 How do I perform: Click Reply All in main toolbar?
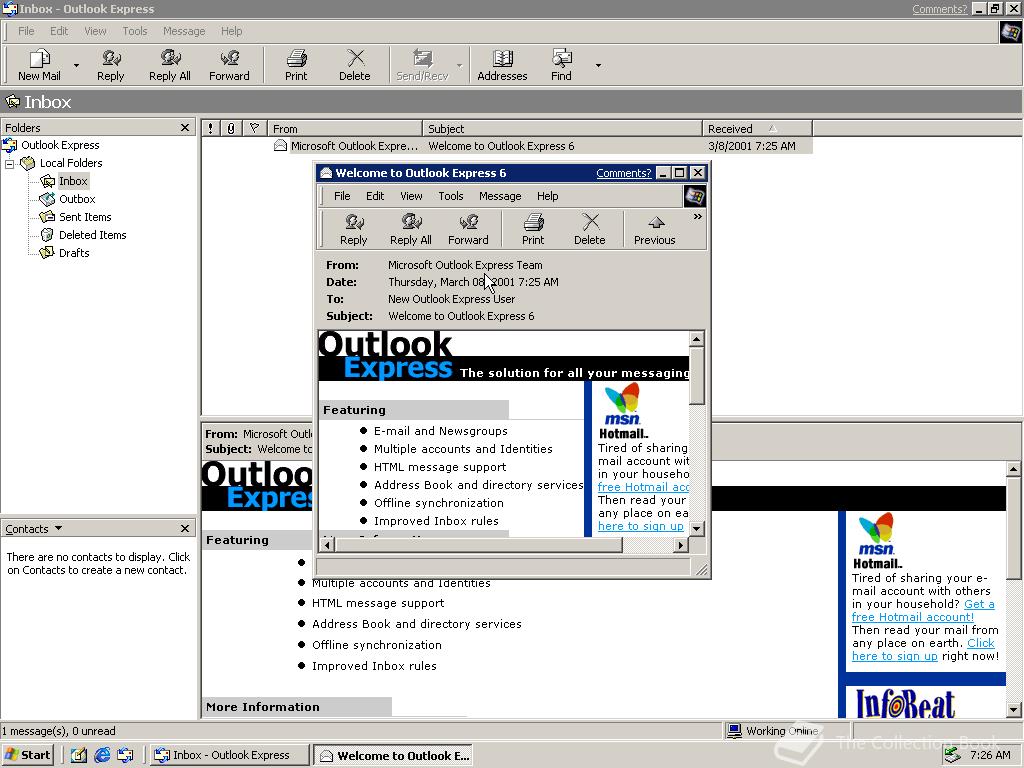pos(170,65)
